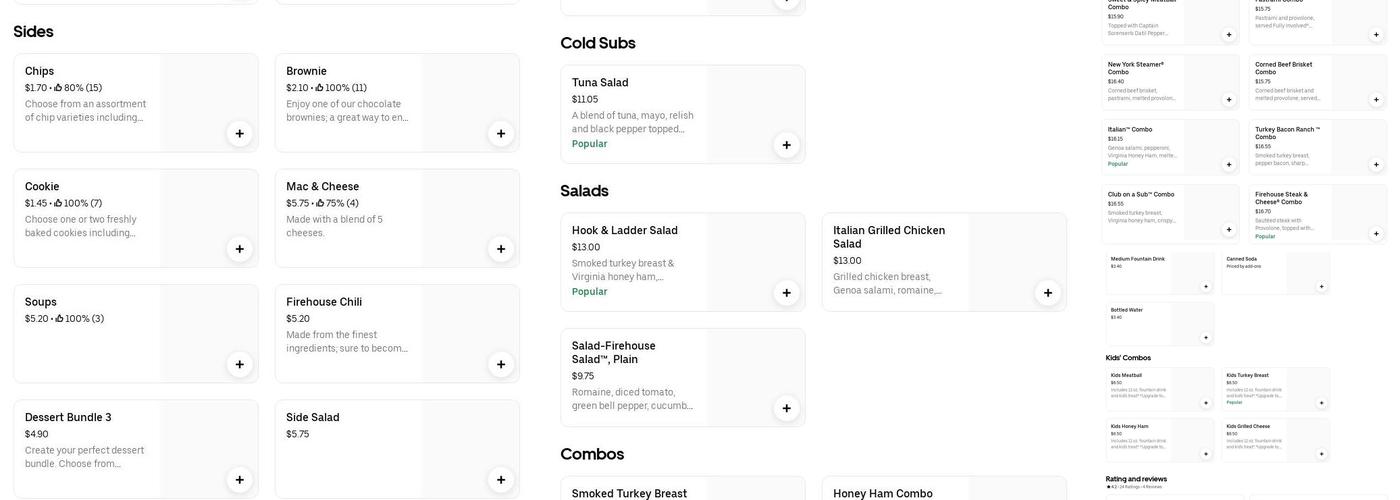Add New York Steamer Combo
This screenshot has height=500, width=1400.
(1229, 100)
